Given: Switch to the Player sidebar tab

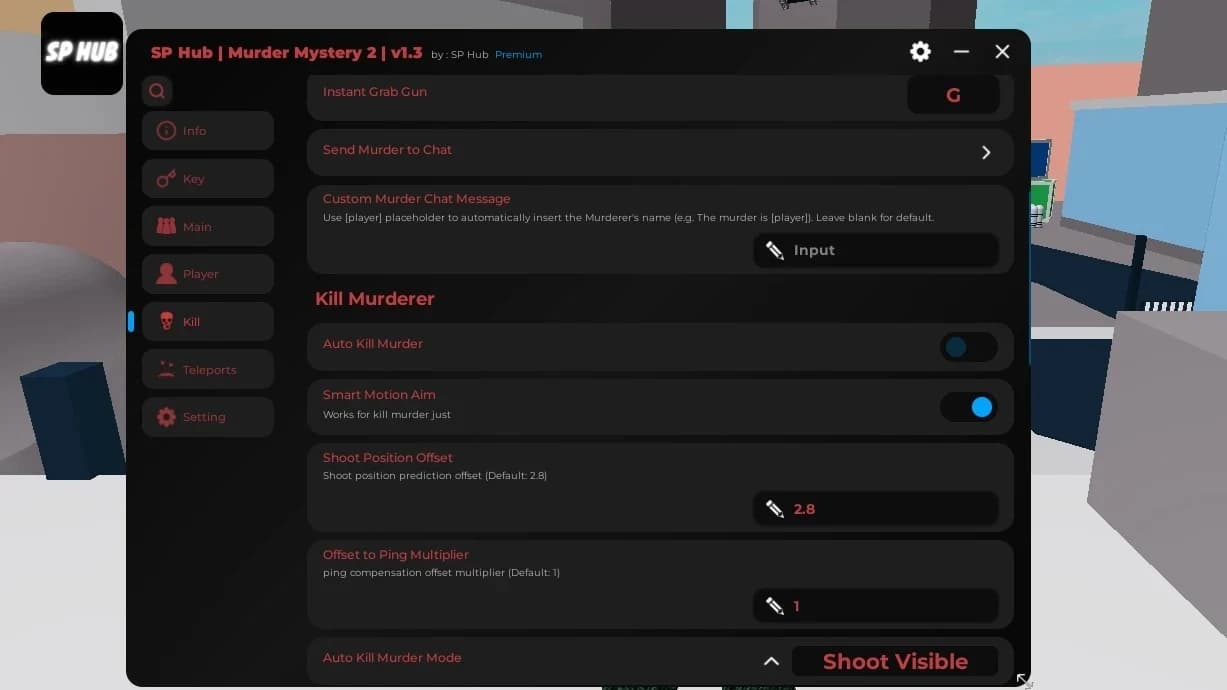Looking at the screenshot, I should [208, 274].
